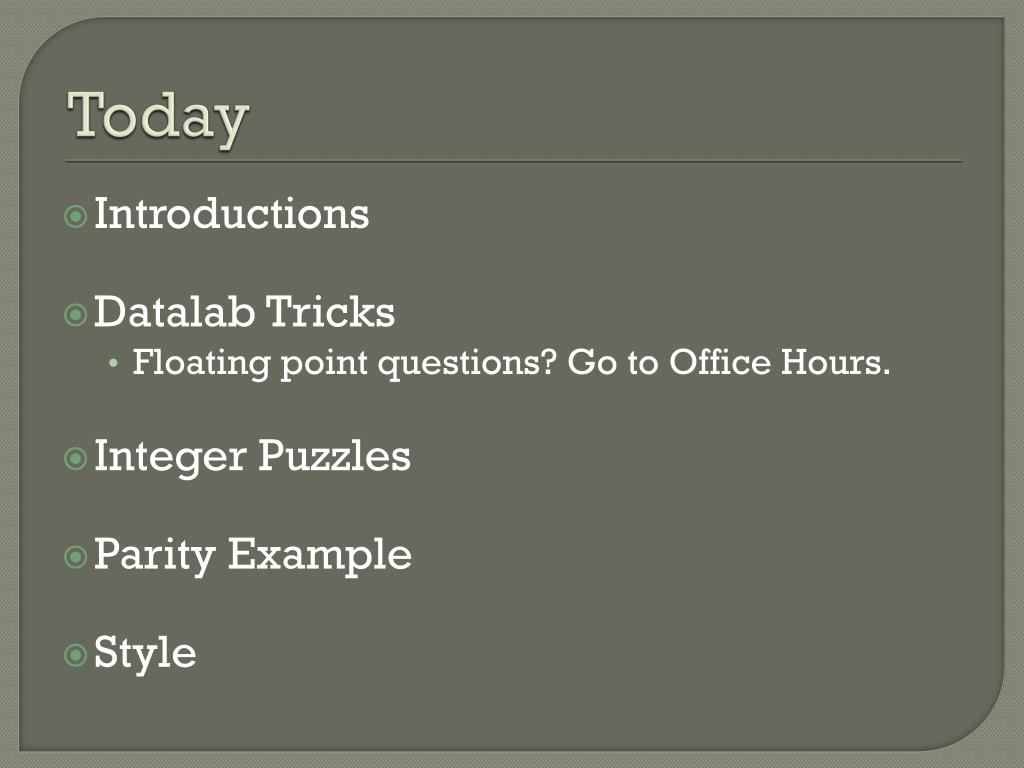Viewport: 1024px width, 768px height.
Task: Select the Style bullet text
Action: tap(145, 653)
